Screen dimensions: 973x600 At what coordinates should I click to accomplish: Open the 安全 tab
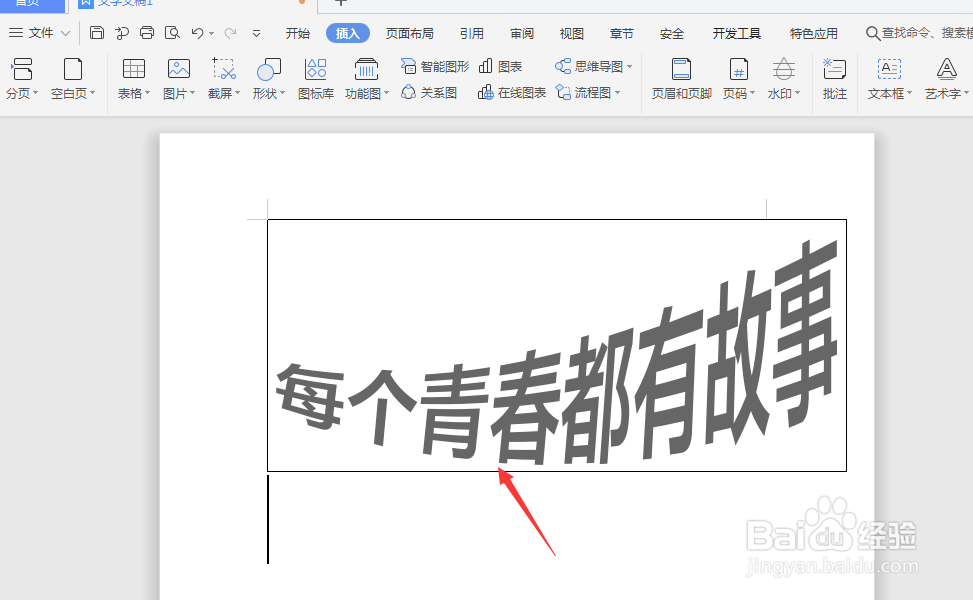coord(672,34)
